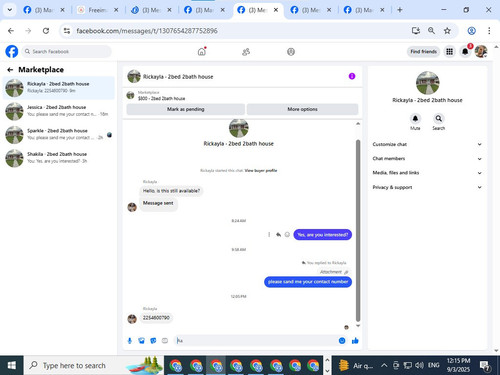Switch to the first Facebook browser tab

pos(44,10)
